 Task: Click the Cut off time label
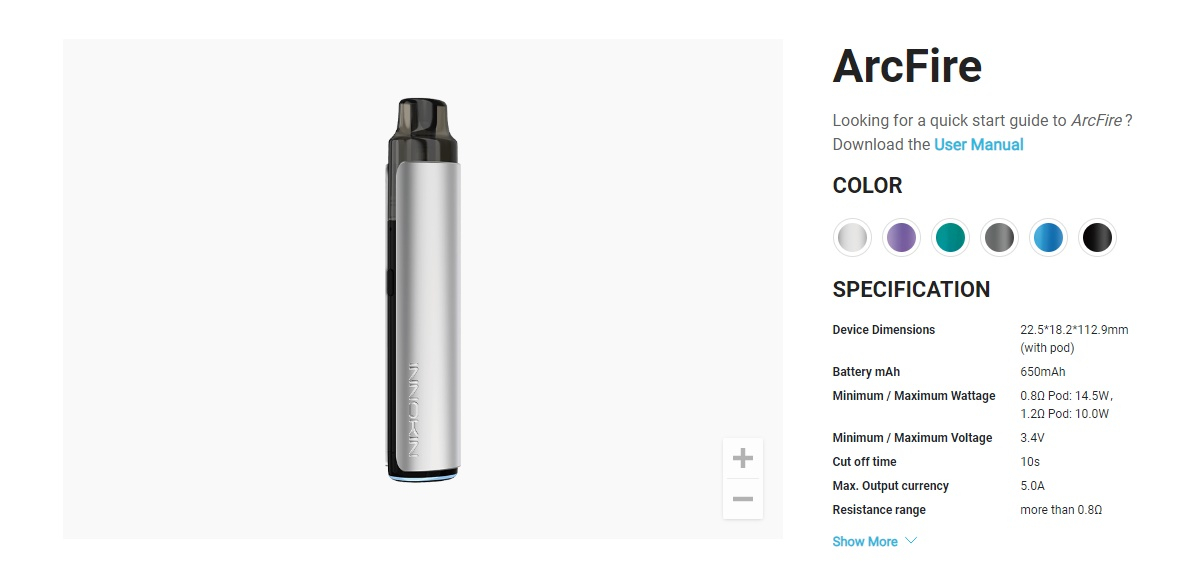(864, 462)
